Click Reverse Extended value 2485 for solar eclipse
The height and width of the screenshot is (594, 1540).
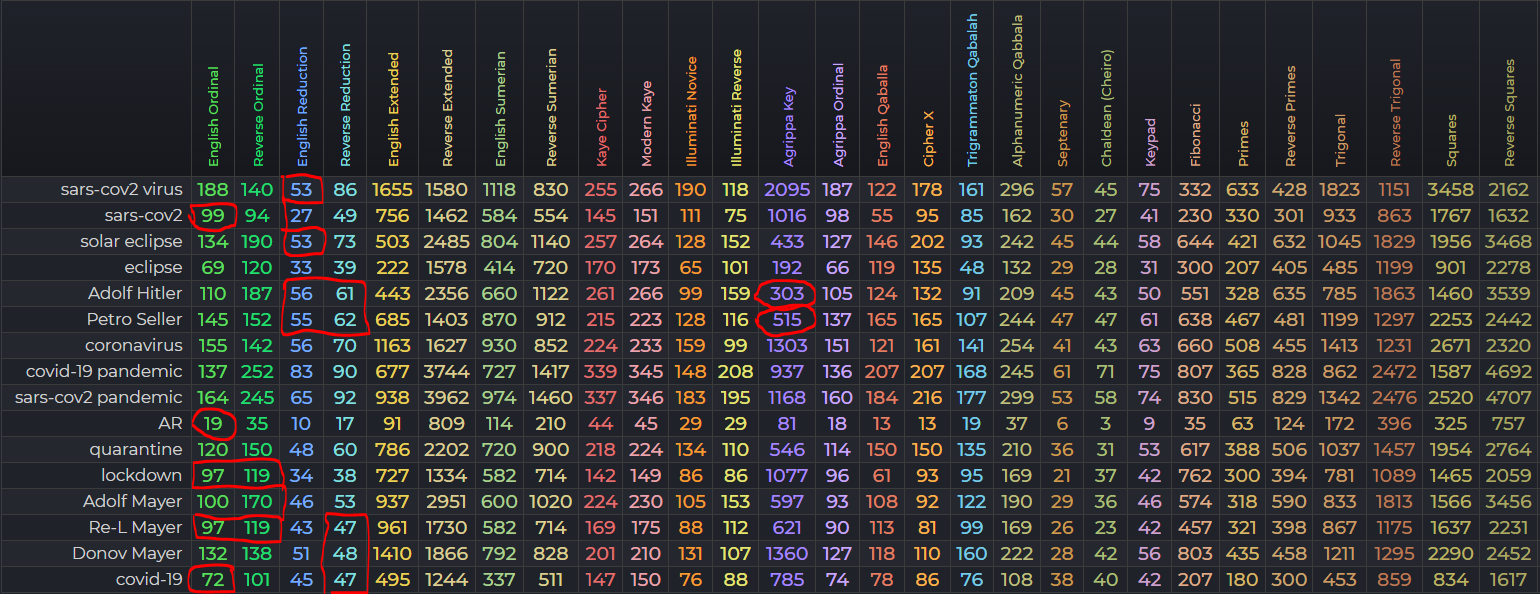pos(447,241)
